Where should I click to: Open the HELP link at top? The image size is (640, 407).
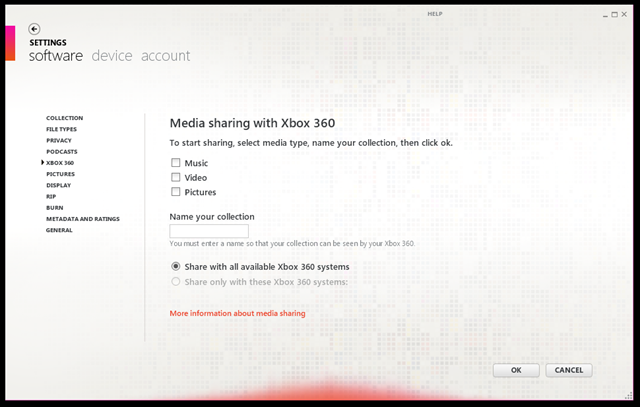pyautogui.click(x=435, y=14)
